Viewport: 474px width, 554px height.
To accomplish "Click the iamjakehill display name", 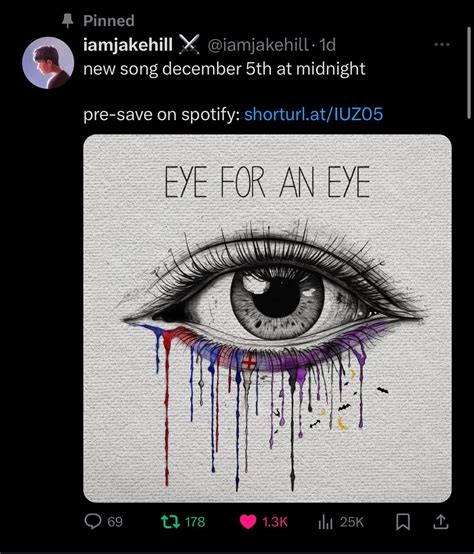I will point(128,45).
